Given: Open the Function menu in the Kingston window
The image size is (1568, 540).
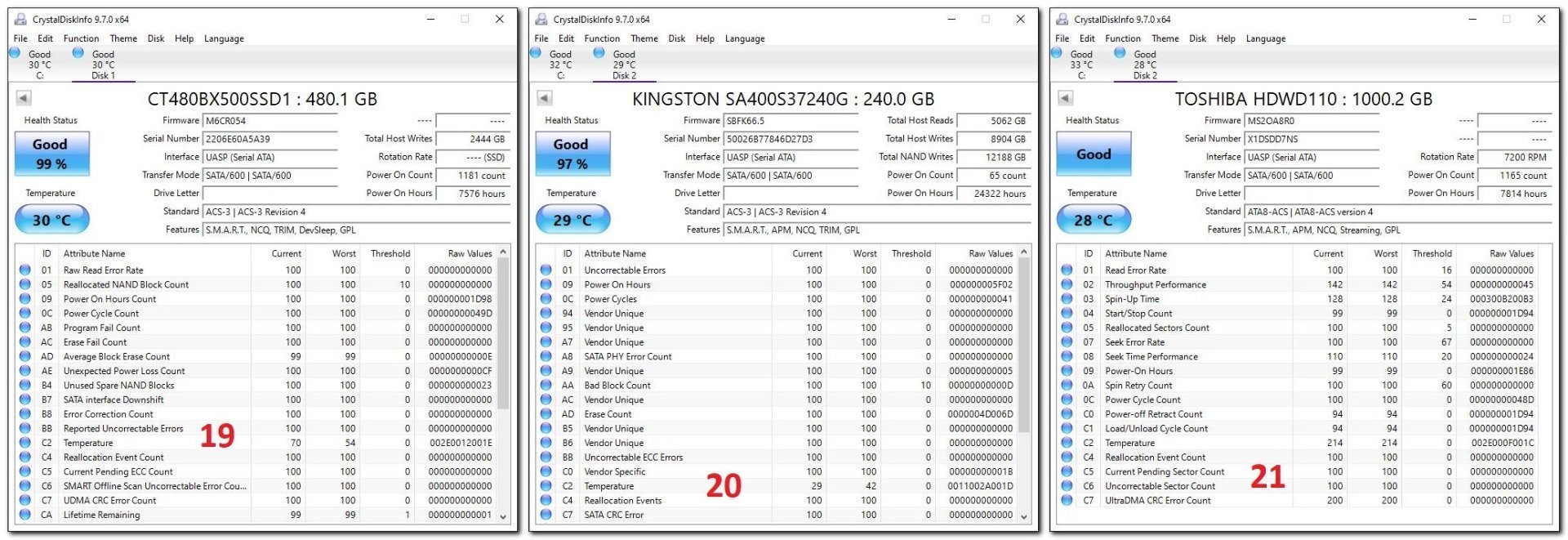Looking at the screenshot, I should [x=602, y=38].
